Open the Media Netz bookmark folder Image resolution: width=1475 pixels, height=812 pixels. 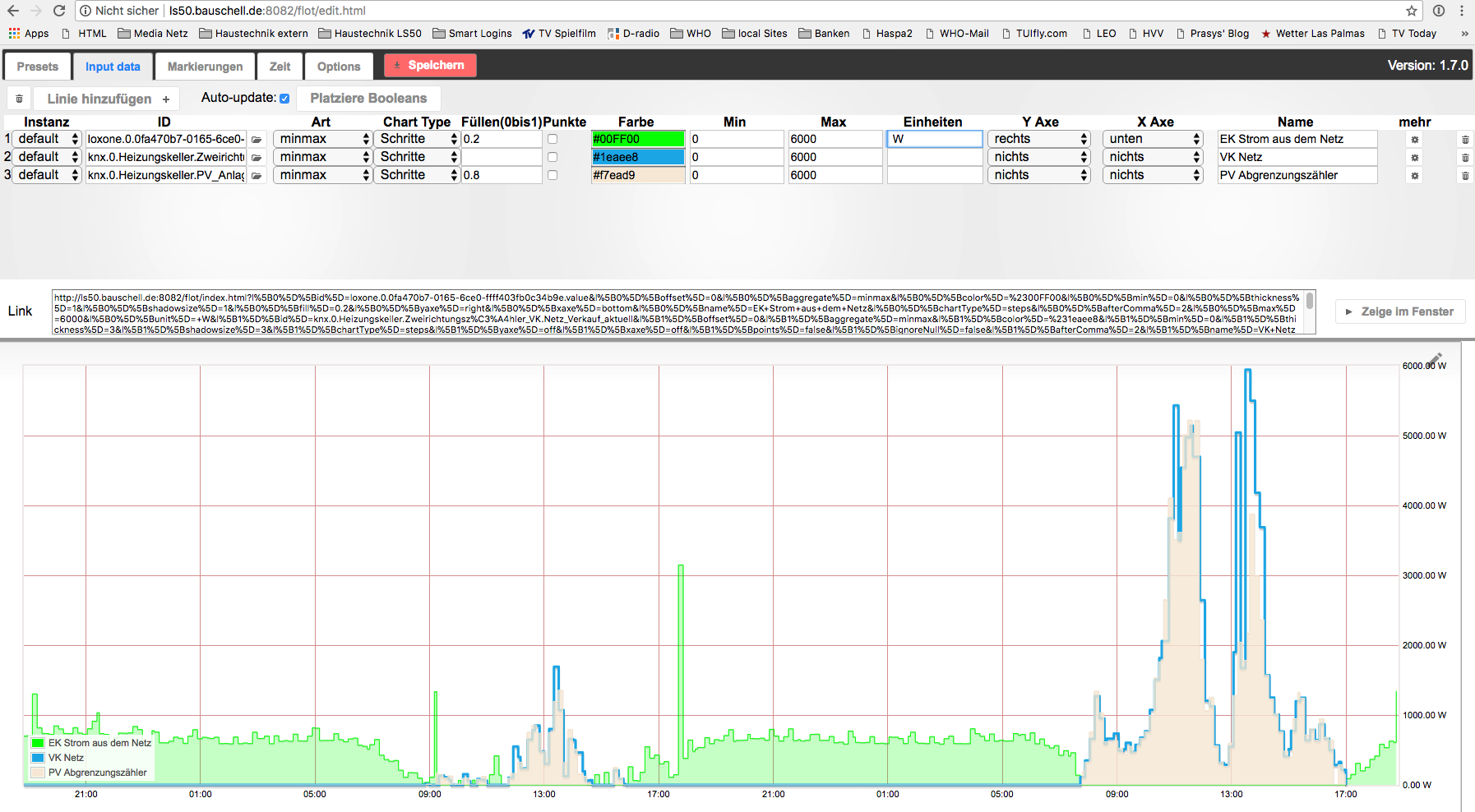pos(153,34)
